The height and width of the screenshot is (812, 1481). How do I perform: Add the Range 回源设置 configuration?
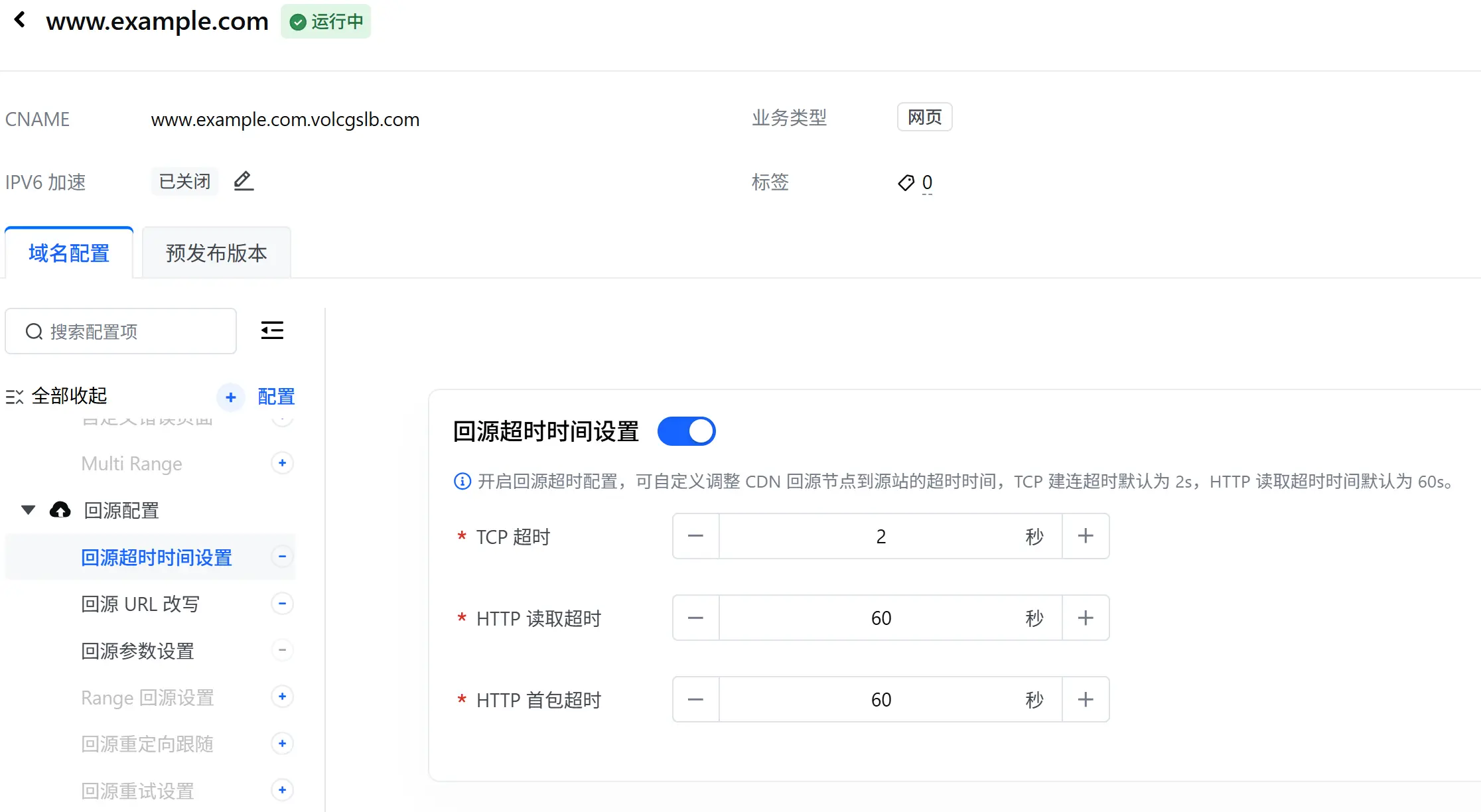pyautogui.click(x=283, y=697)
